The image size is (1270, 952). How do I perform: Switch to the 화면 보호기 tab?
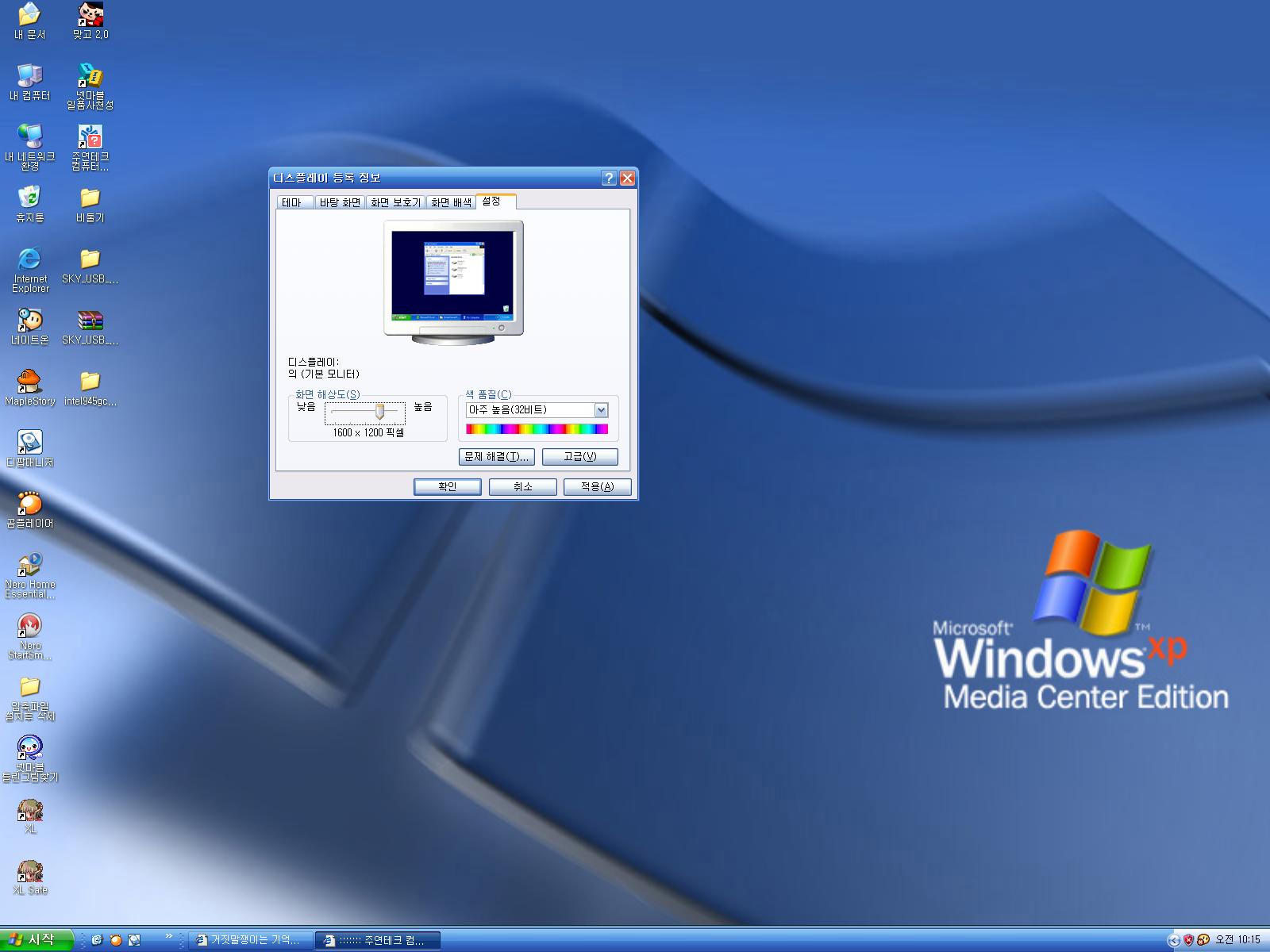coord(395,202)
